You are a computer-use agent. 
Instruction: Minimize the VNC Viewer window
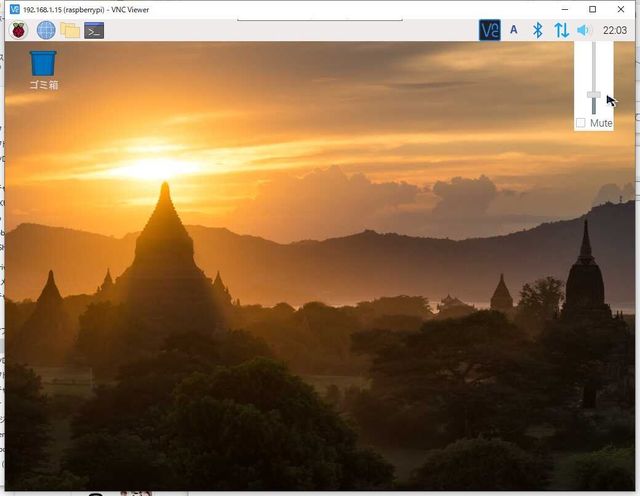[x=565, y=9]
